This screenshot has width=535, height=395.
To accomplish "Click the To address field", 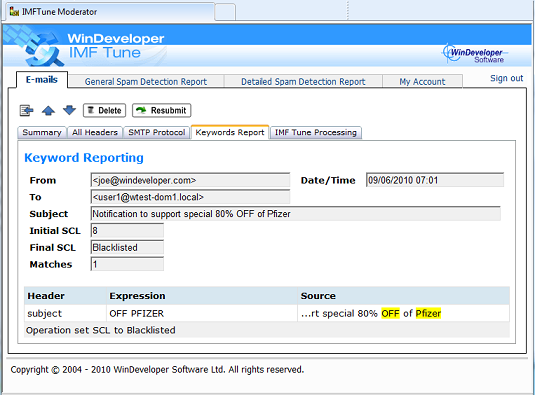I will pyautogui.click(x=190, y=197).
